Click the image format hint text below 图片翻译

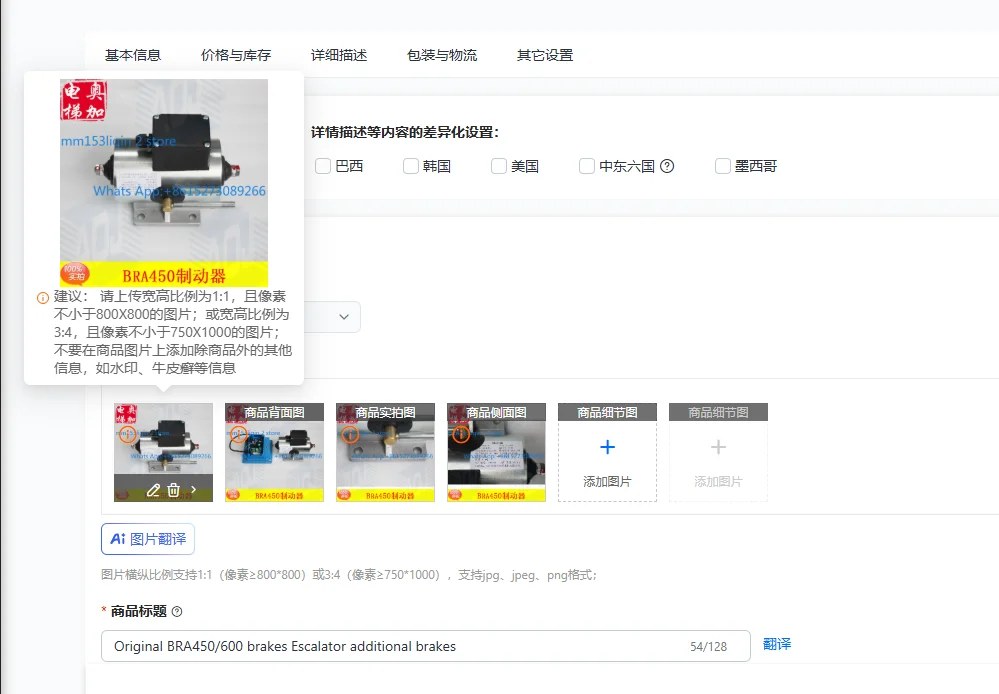click(349, 575)
